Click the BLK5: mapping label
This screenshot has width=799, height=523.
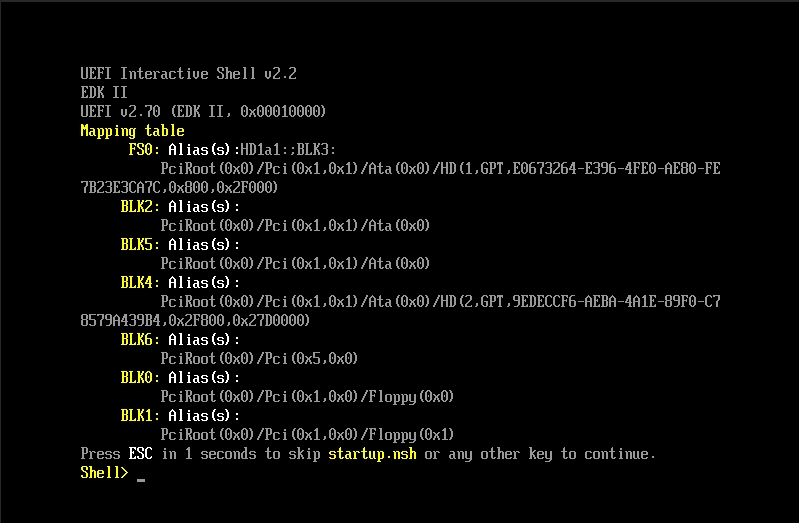point(140,245)
